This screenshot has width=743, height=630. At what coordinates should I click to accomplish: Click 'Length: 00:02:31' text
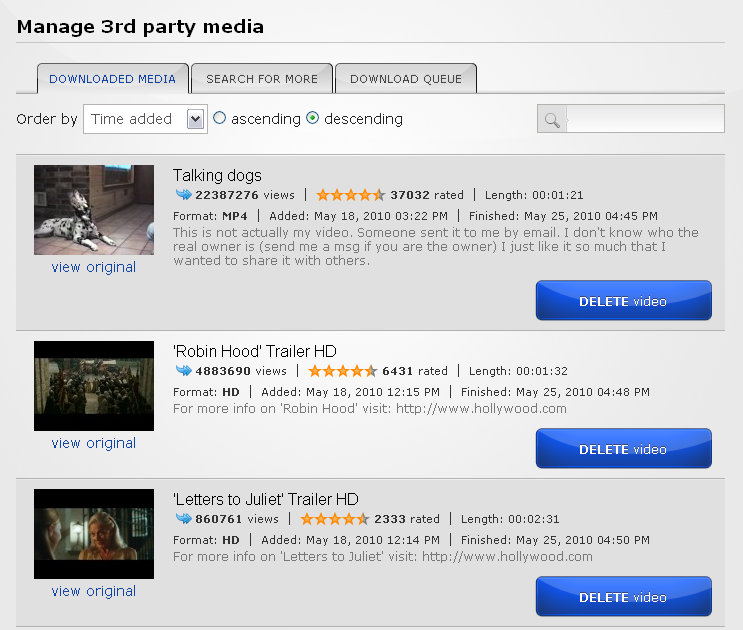pyautogui.click(x=510, y=519)
